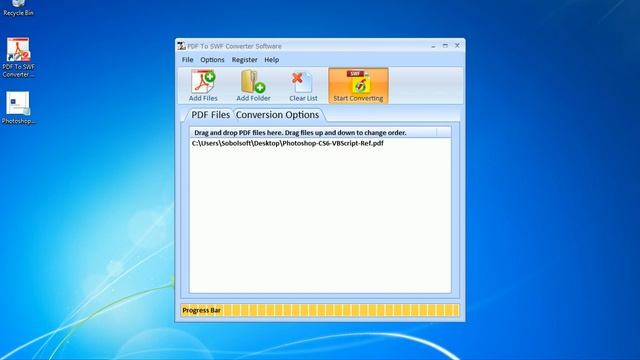Switch to the Conversion Options tab
This screenshot has height=360, width=640.
(x=278, y=115)
